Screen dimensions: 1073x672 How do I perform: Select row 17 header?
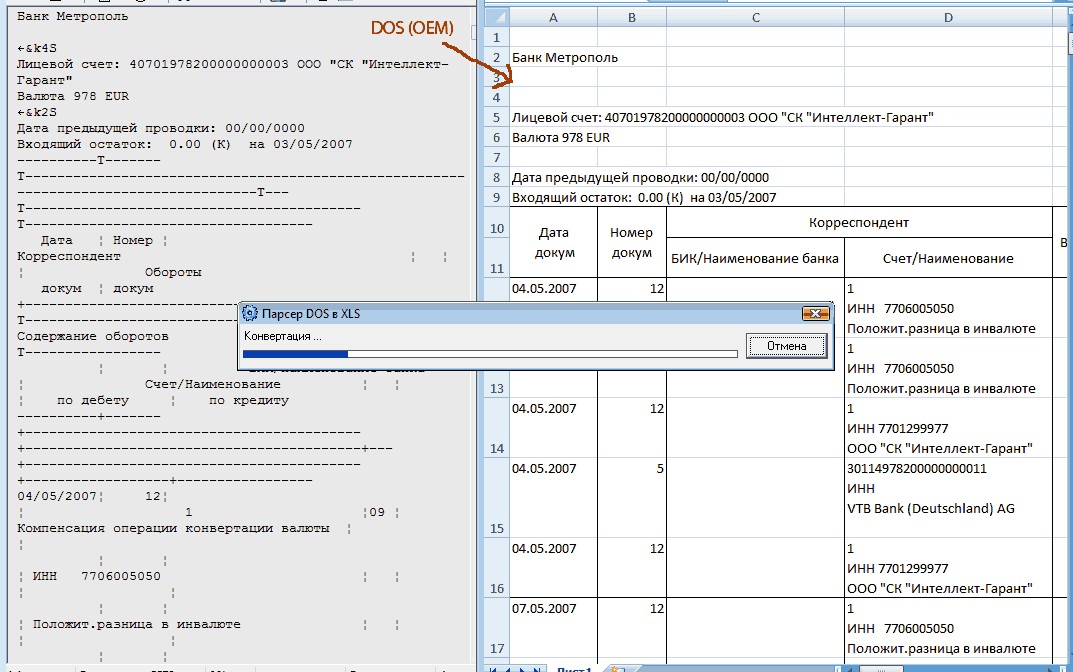point(497,628)
